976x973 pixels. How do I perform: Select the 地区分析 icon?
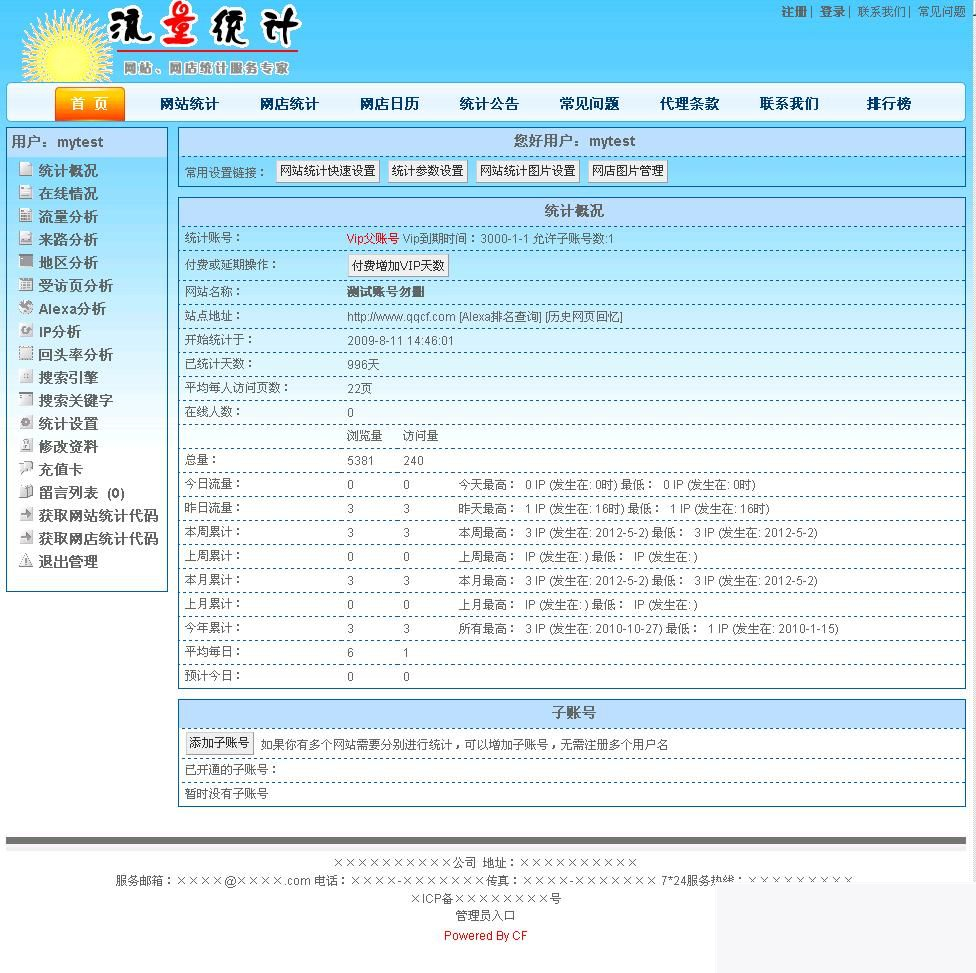27,262
